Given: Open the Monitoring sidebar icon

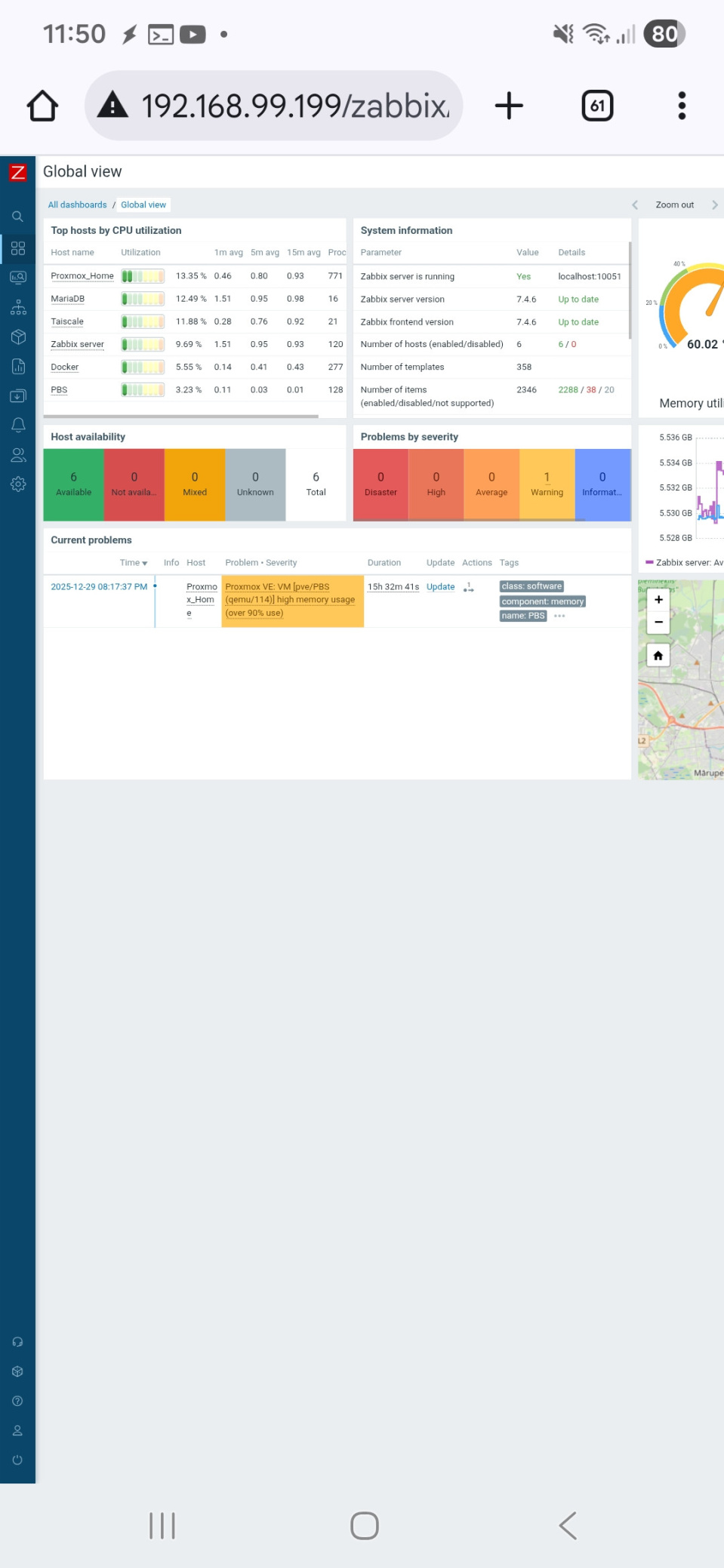Looking at the screenshot, I should pyautogui.click(x=18, y=278).
